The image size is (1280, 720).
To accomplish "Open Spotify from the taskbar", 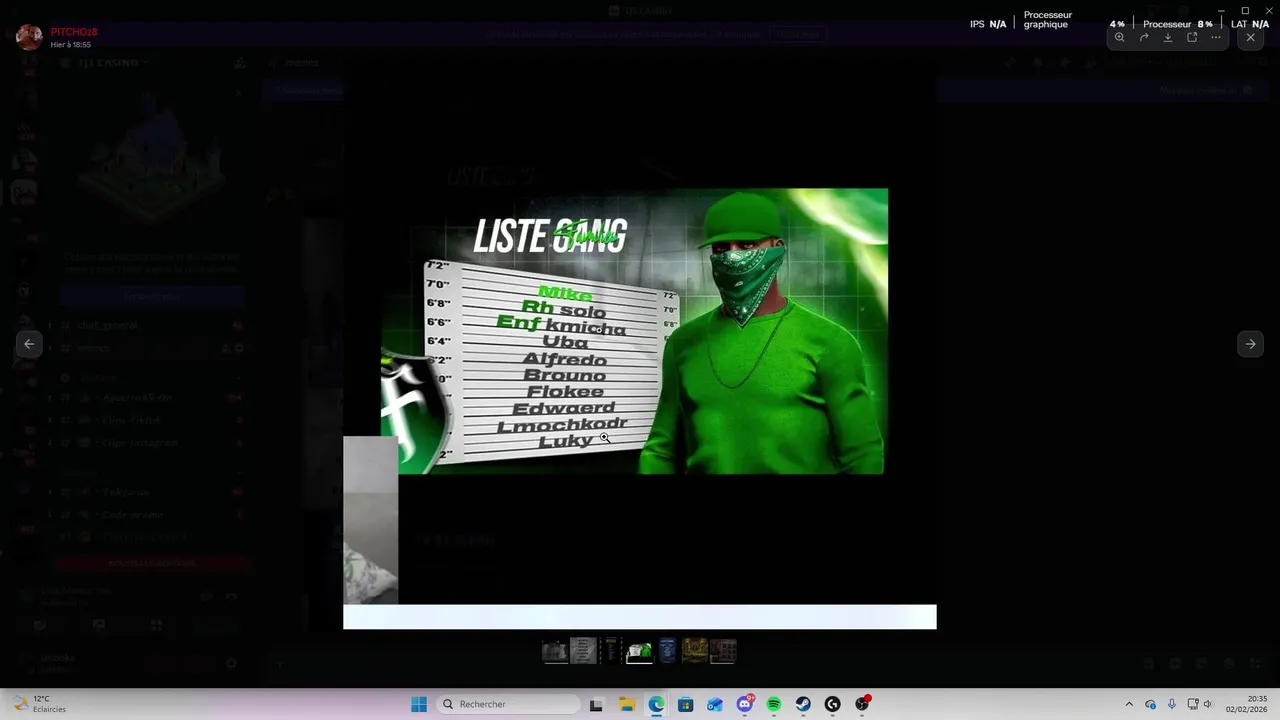I will coord(774,704).
